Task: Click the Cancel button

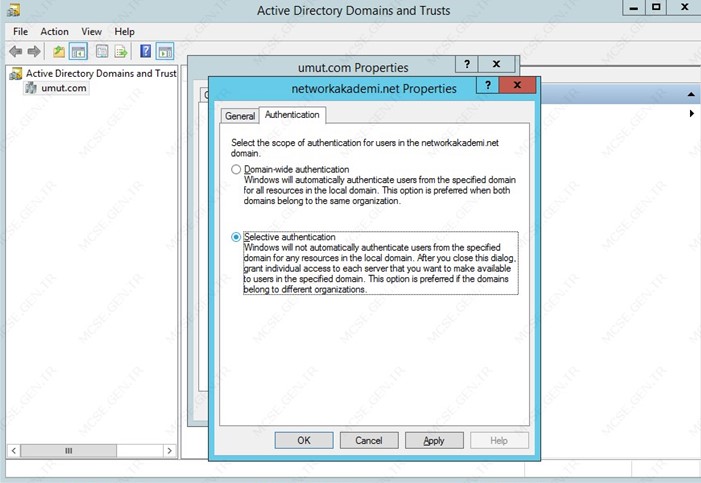Action: [x=369, y=441]
